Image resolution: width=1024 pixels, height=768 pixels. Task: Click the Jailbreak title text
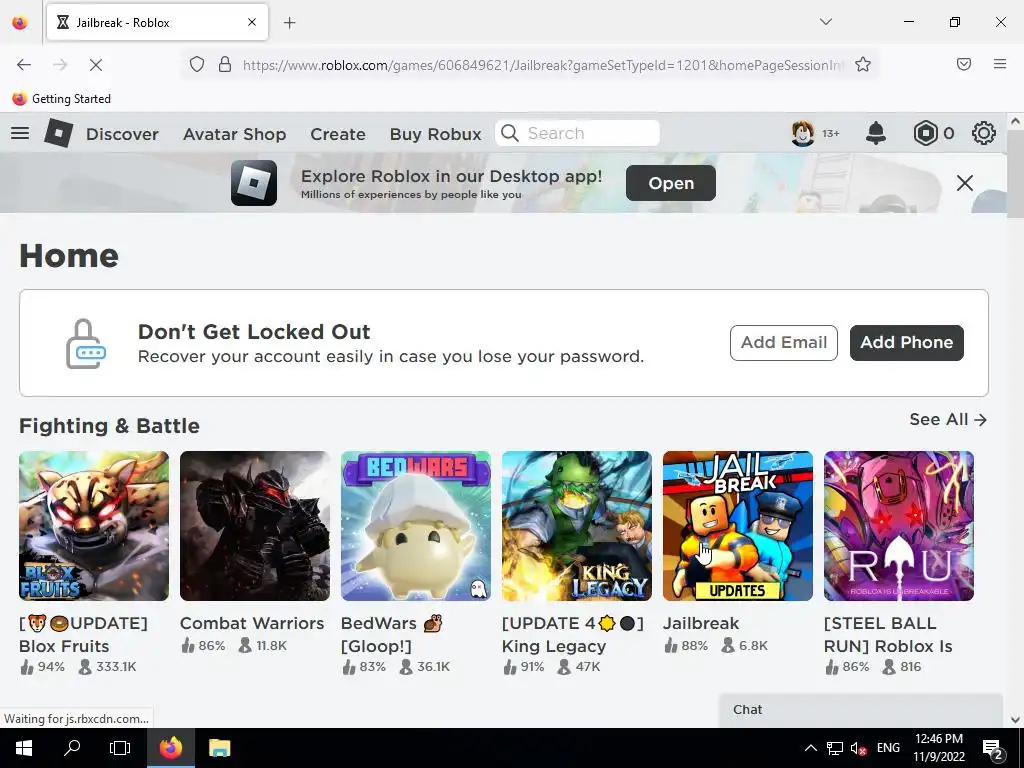[701, 623]
